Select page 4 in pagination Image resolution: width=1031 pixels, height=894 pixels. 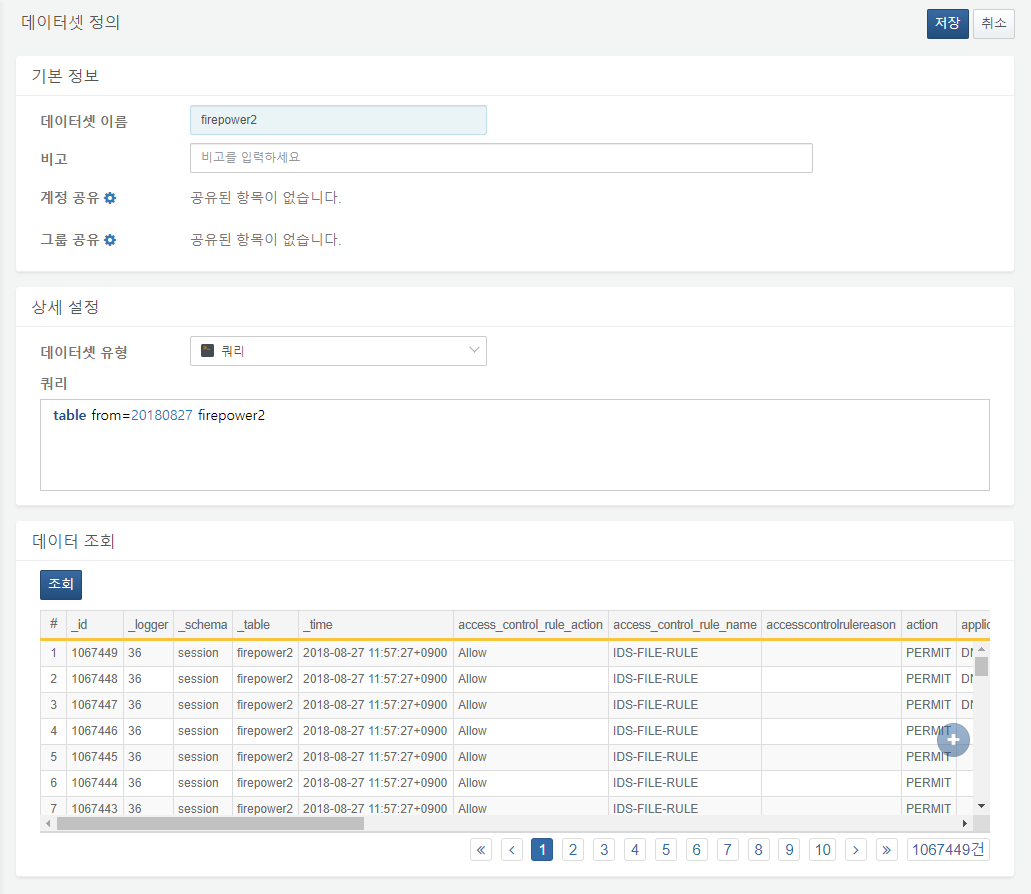tap(635, 850)
